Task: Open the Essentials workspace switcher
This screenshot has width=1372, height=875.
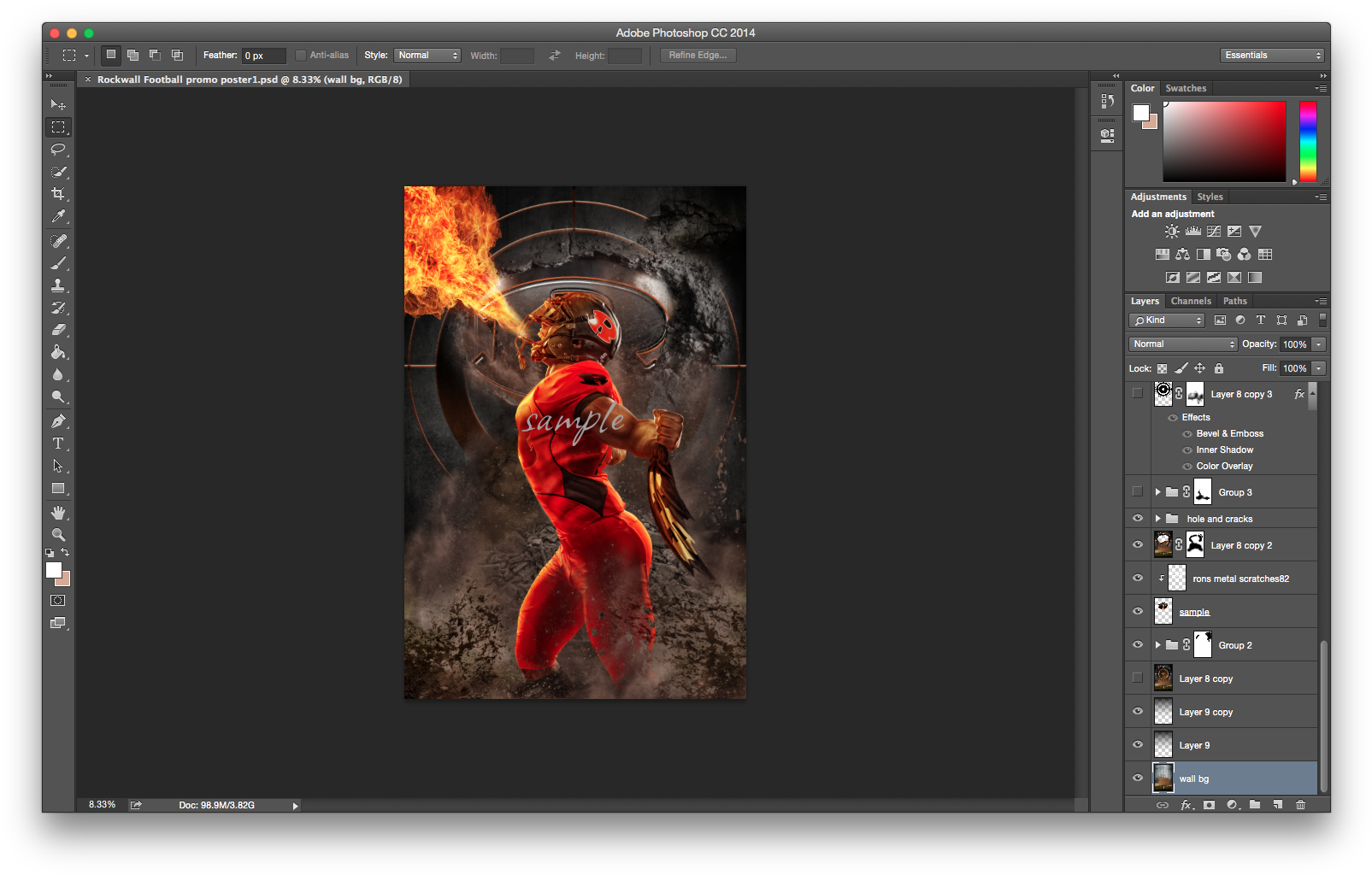Action: click(x=1271, y=55)
